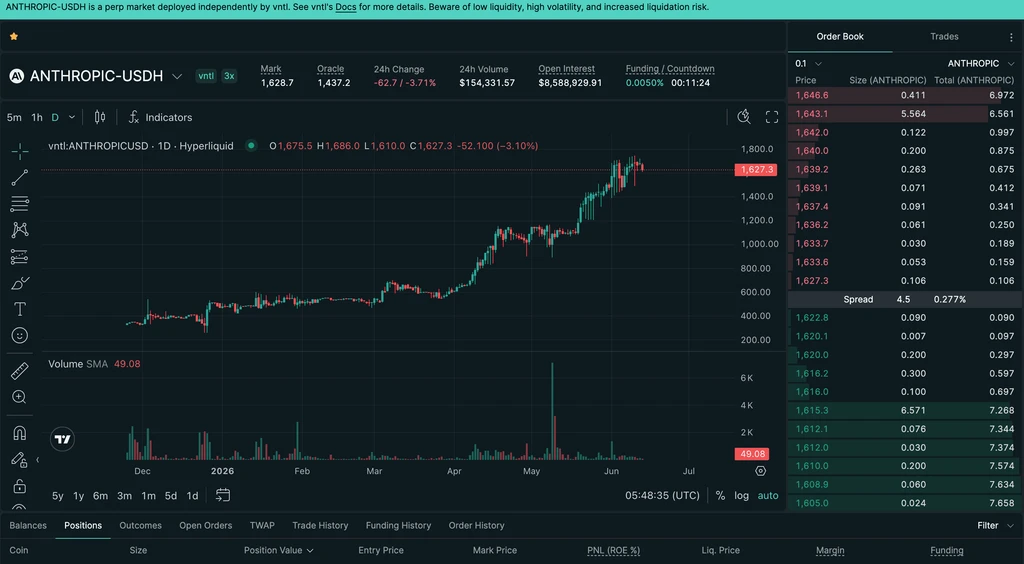Viewport: 1024px width, 564px height.
Task: Open the ANTHROPIC size unit dropdown
Action: click(x=982, y=63)
